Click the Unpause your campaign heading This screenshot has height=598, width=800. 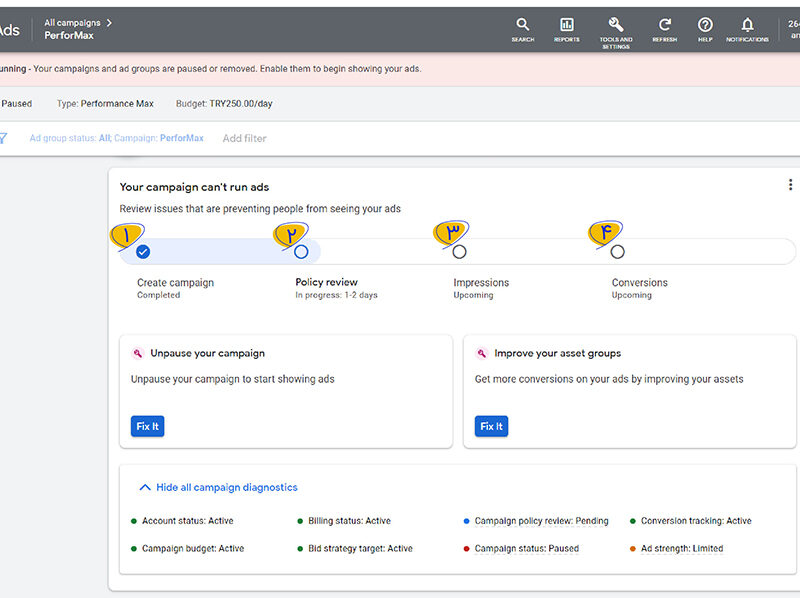coord(208,353)
